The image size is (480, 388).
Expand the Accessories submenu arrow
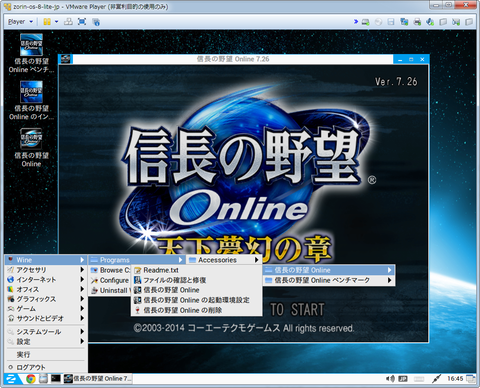click(x=256, y=260)
